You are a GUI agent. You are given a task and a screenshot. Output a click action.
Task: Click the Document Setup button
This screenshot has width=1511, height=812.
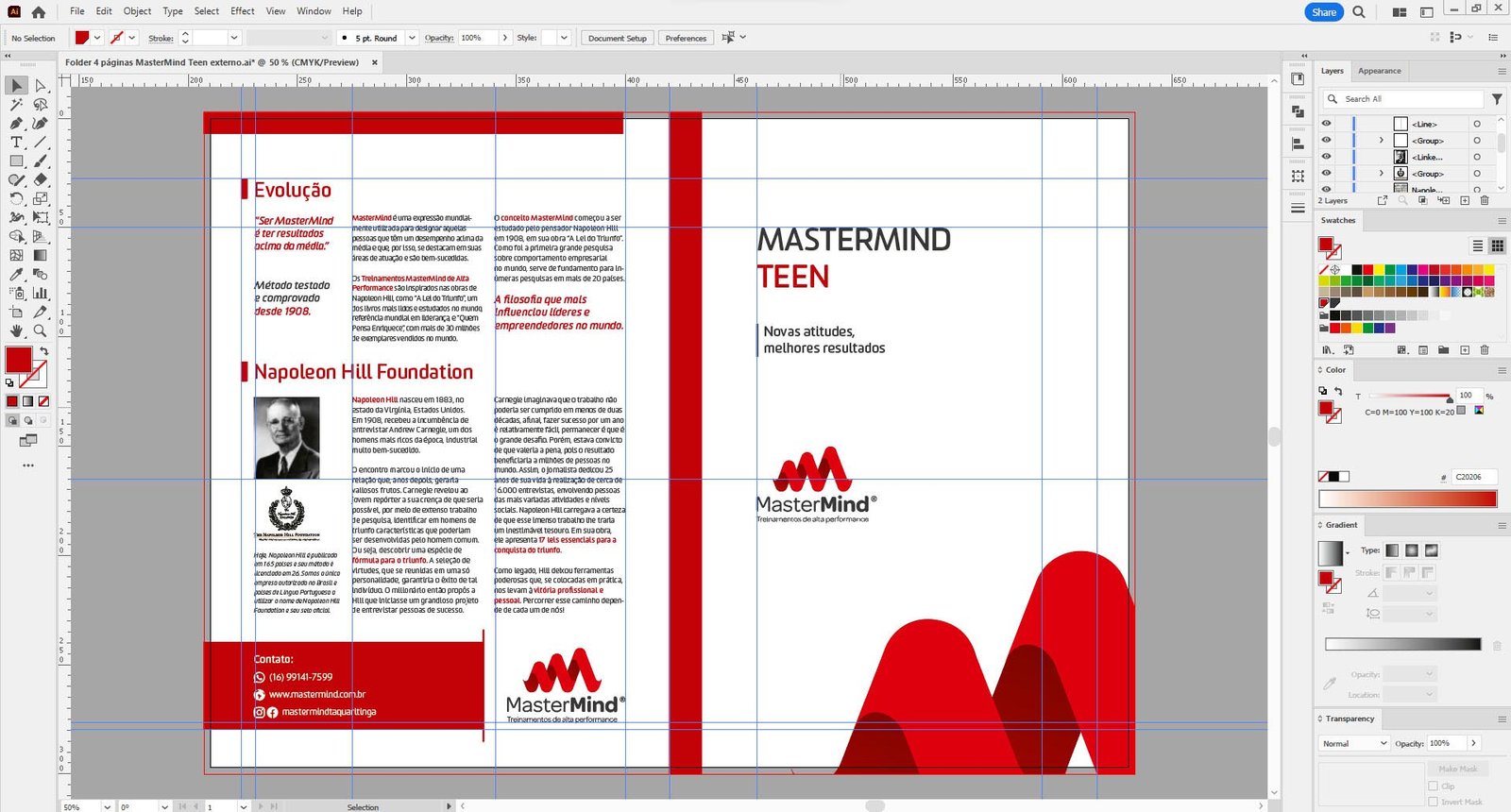pos(617,38)
